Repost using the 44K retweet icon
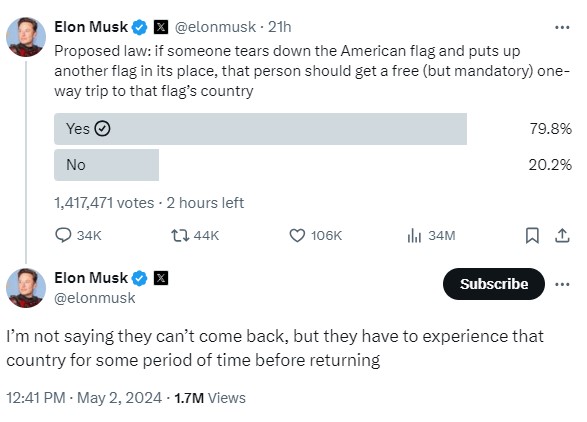Image resolution: width=587 pixels, height=422 pixels. [x=180, y=236]
